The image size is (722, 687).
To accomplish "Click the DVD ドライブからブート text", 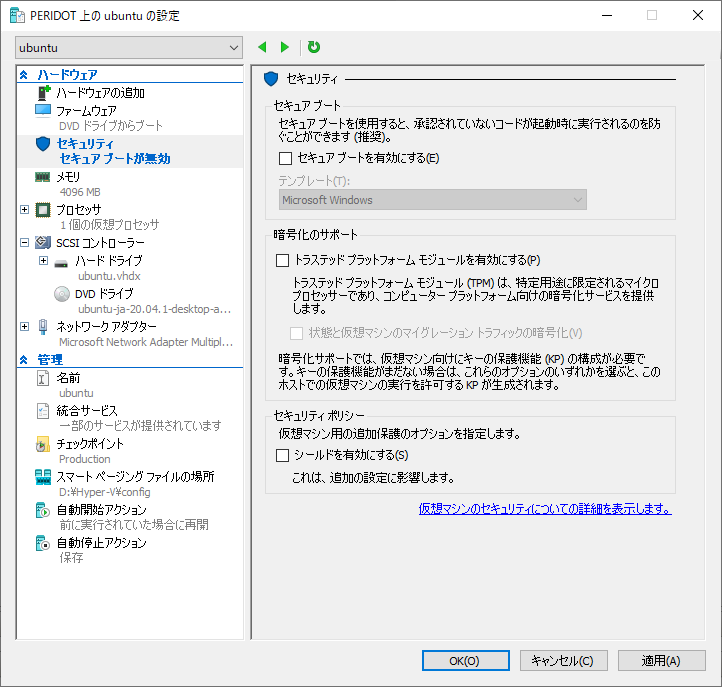I will click(x=111, y=126).
